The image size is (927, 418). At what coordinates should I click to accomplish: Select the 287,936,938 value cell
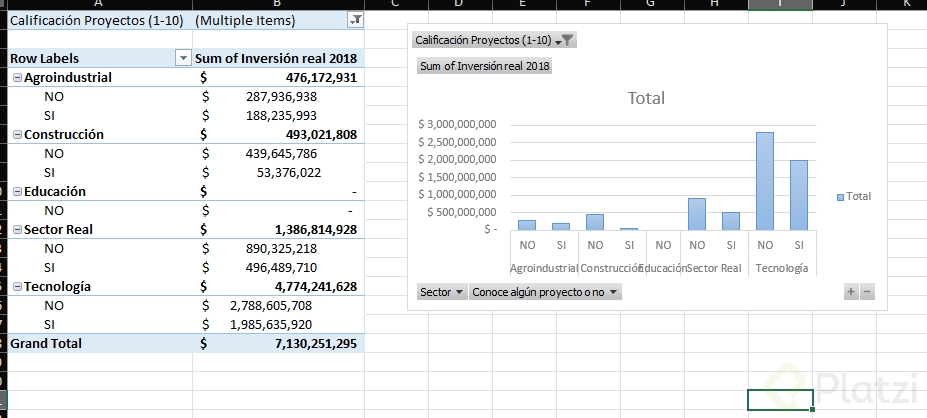tap(278, 96)
